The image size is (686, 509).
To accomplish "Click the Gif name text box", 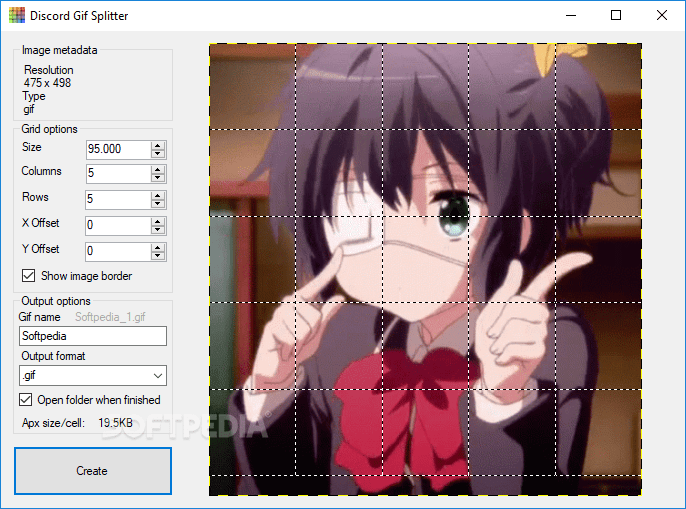I will pos(93,336).
